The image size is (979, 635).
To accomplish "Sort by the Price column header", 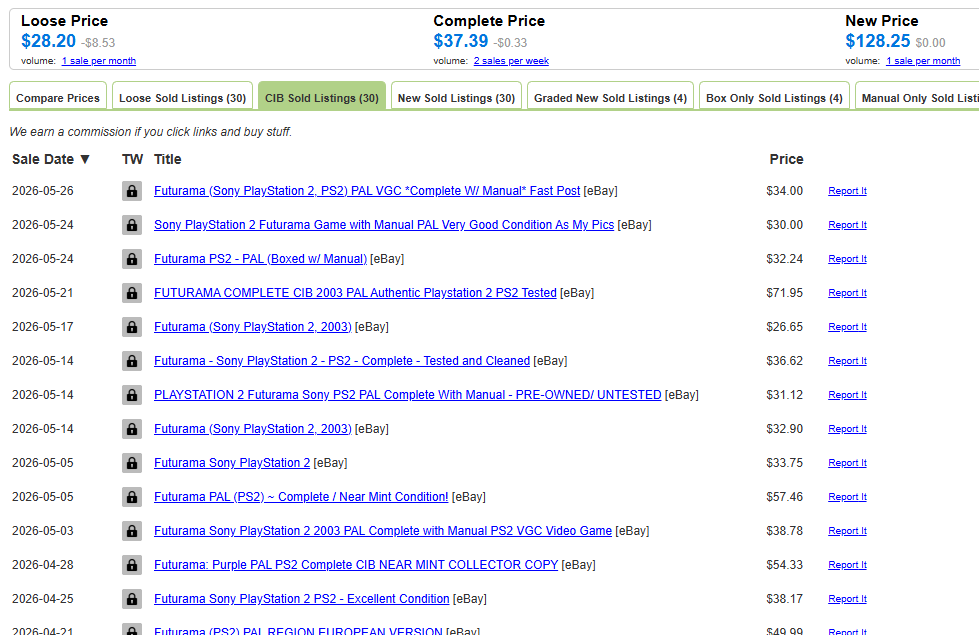I will click(x=786, y=159).
